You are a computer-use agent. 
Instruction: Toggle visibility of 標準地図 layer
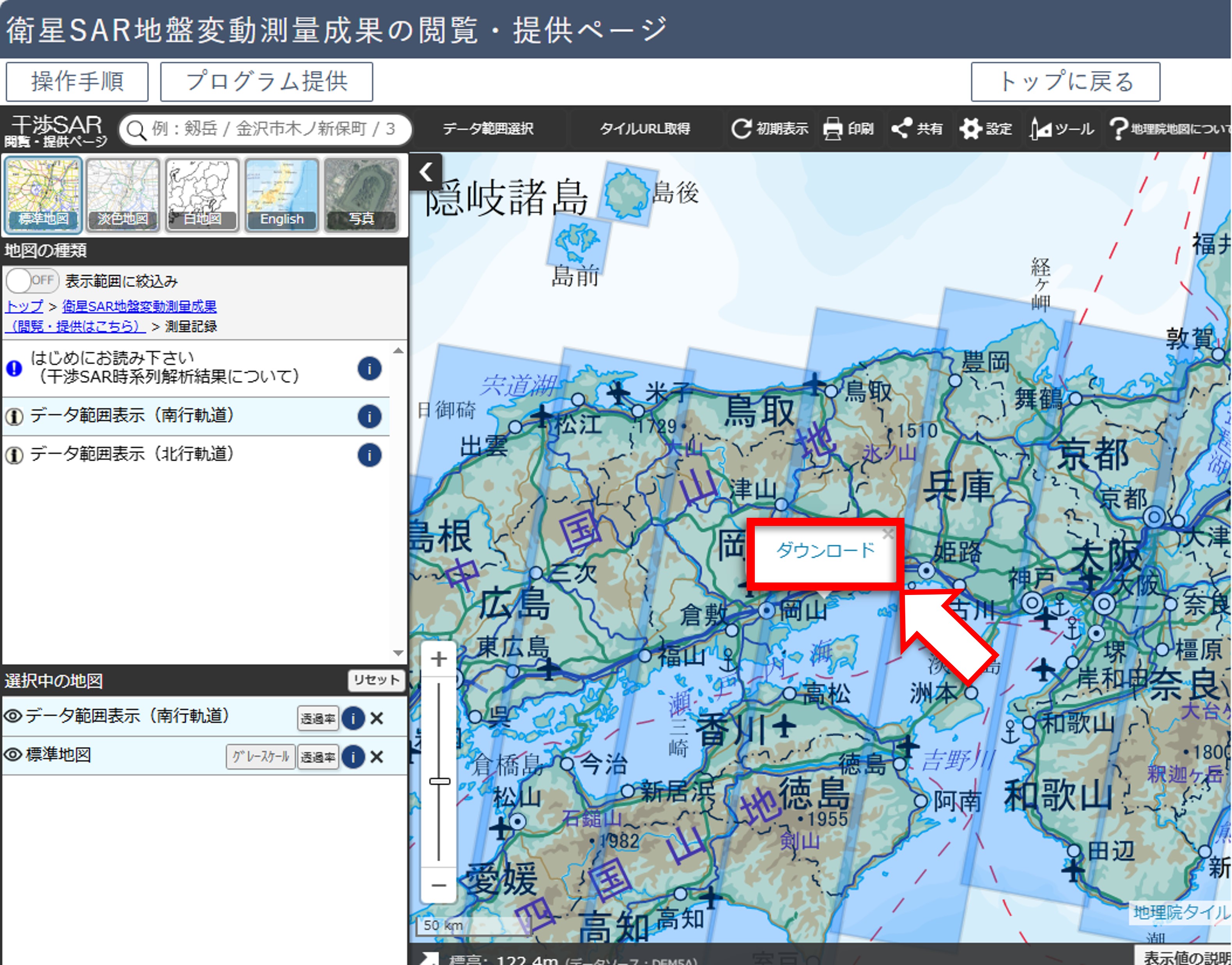13,755
